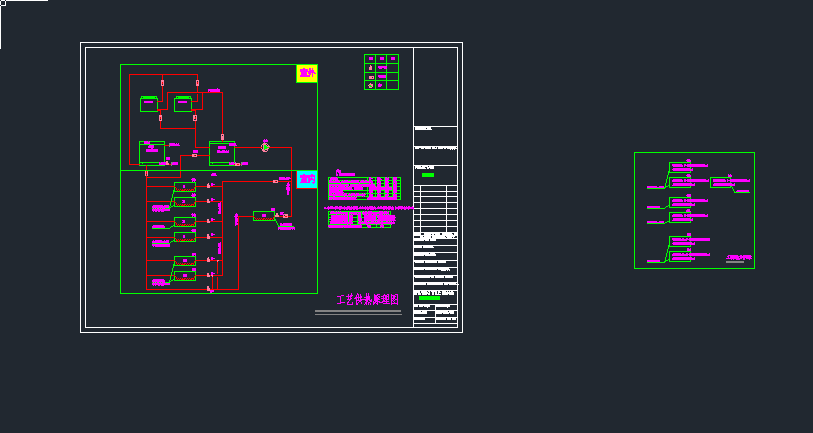Click the gray double underline below the title

pos(363,312)
